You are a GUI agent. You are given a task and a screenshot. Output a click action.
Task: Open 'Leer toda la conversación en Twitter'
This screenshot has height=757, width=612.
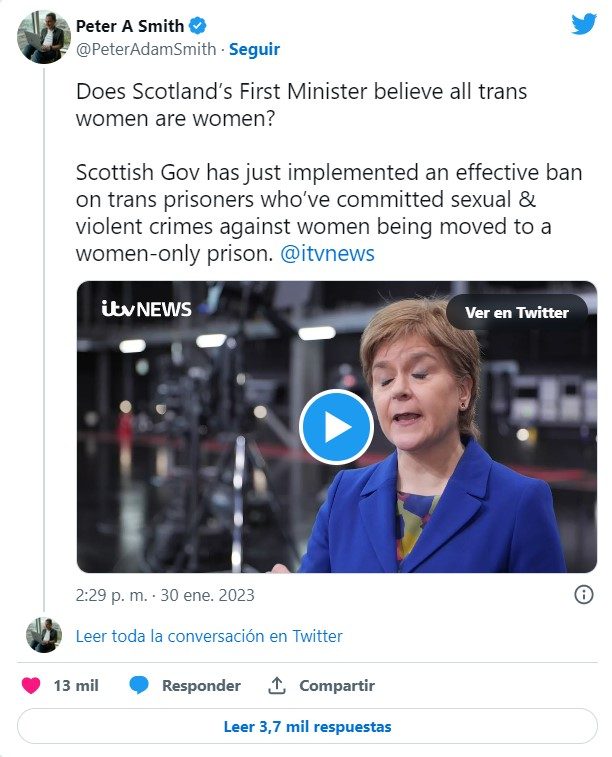209,635
